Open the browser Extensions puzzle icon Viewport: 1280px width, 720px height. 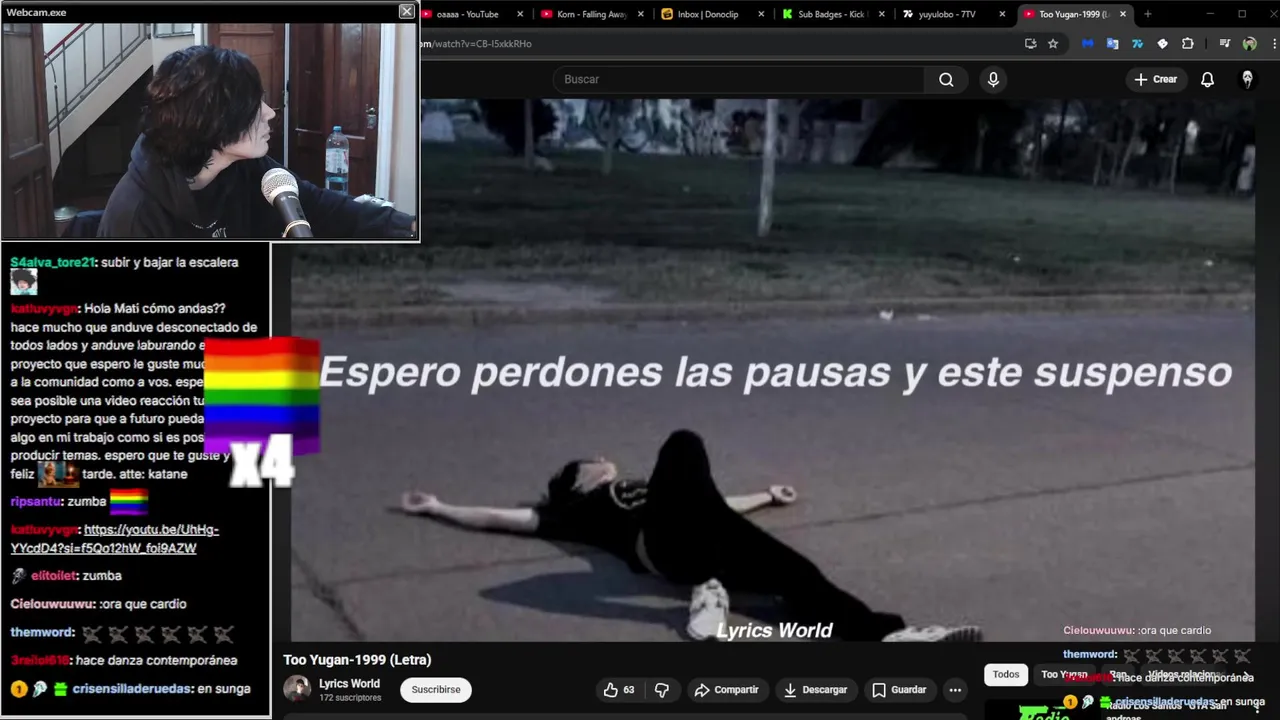[x=1187, y=44]
